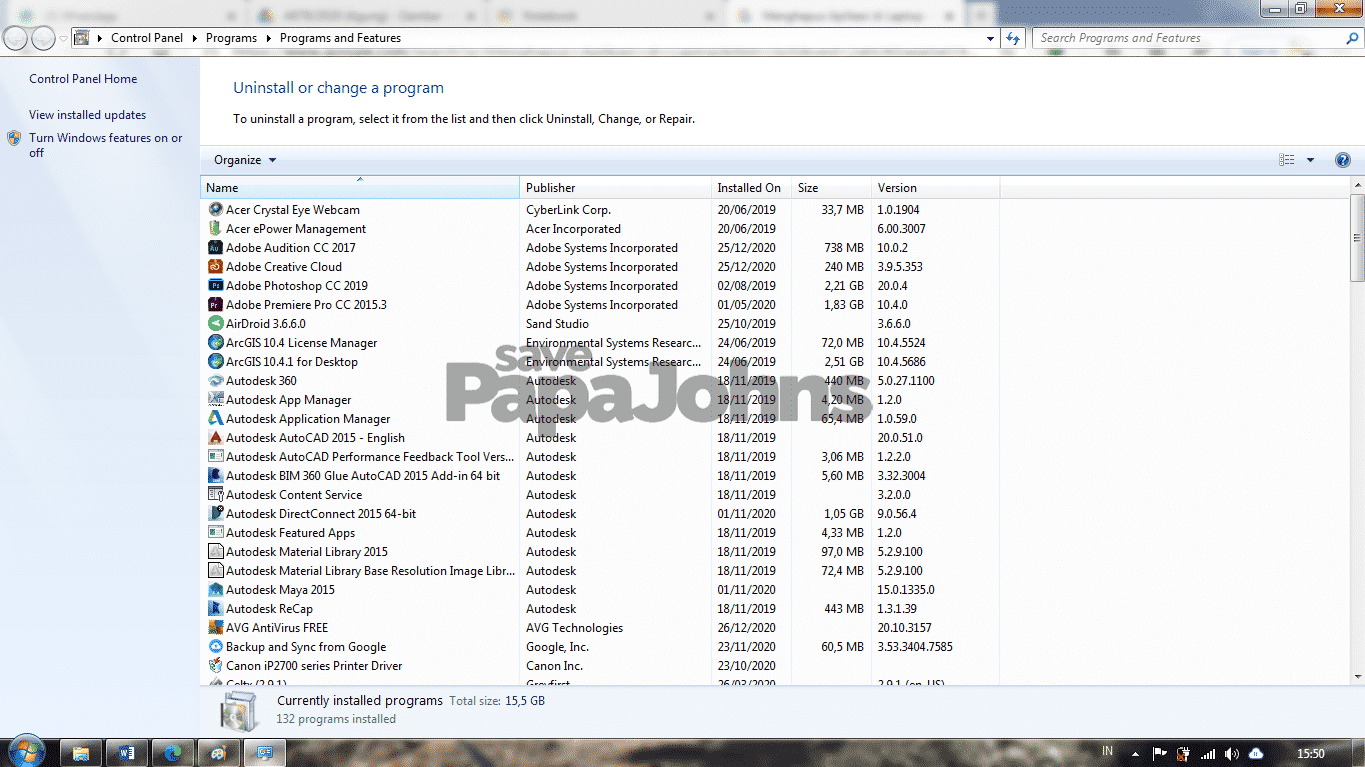Select Autodesk Material Library Base Resolution row

coord(602,571)
